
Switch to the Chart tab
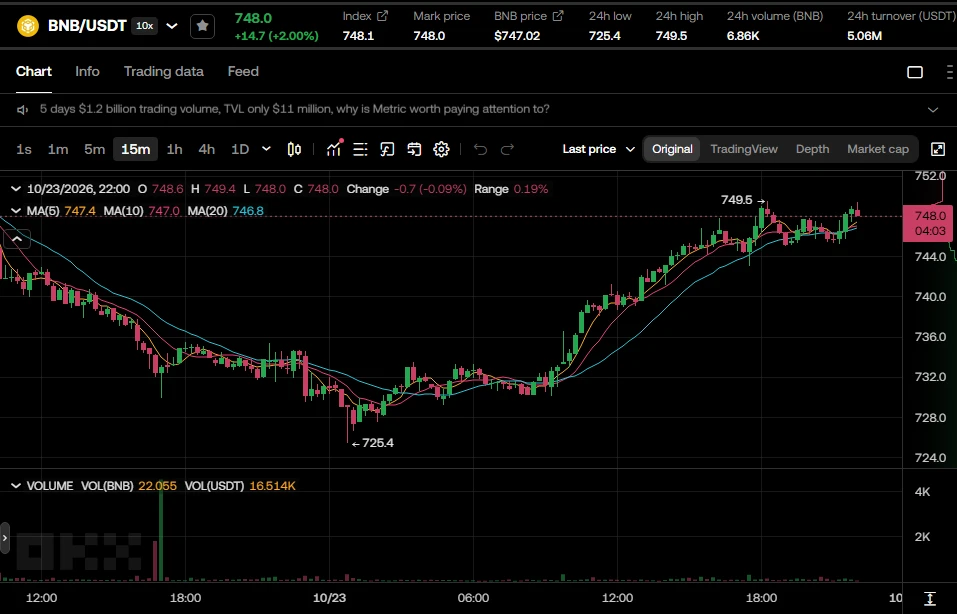(34, 71)
